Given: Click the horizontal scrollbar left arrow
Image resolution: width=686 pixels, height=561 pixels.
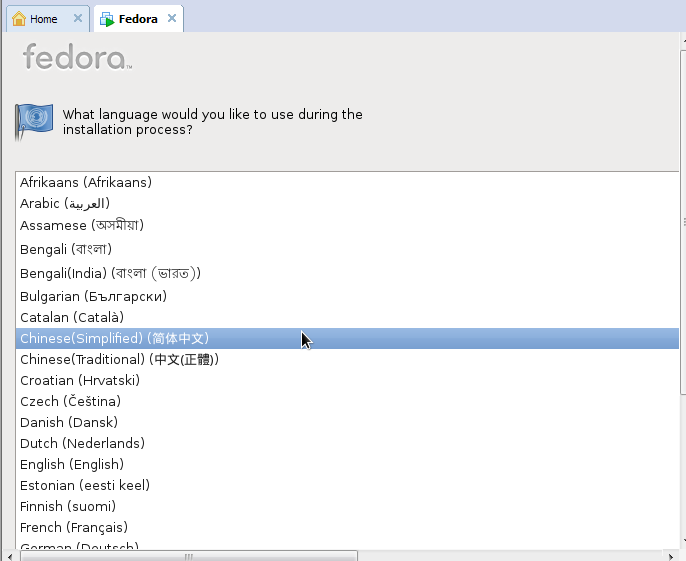Looking at the screenshot, I should click(x=10, y=557).
